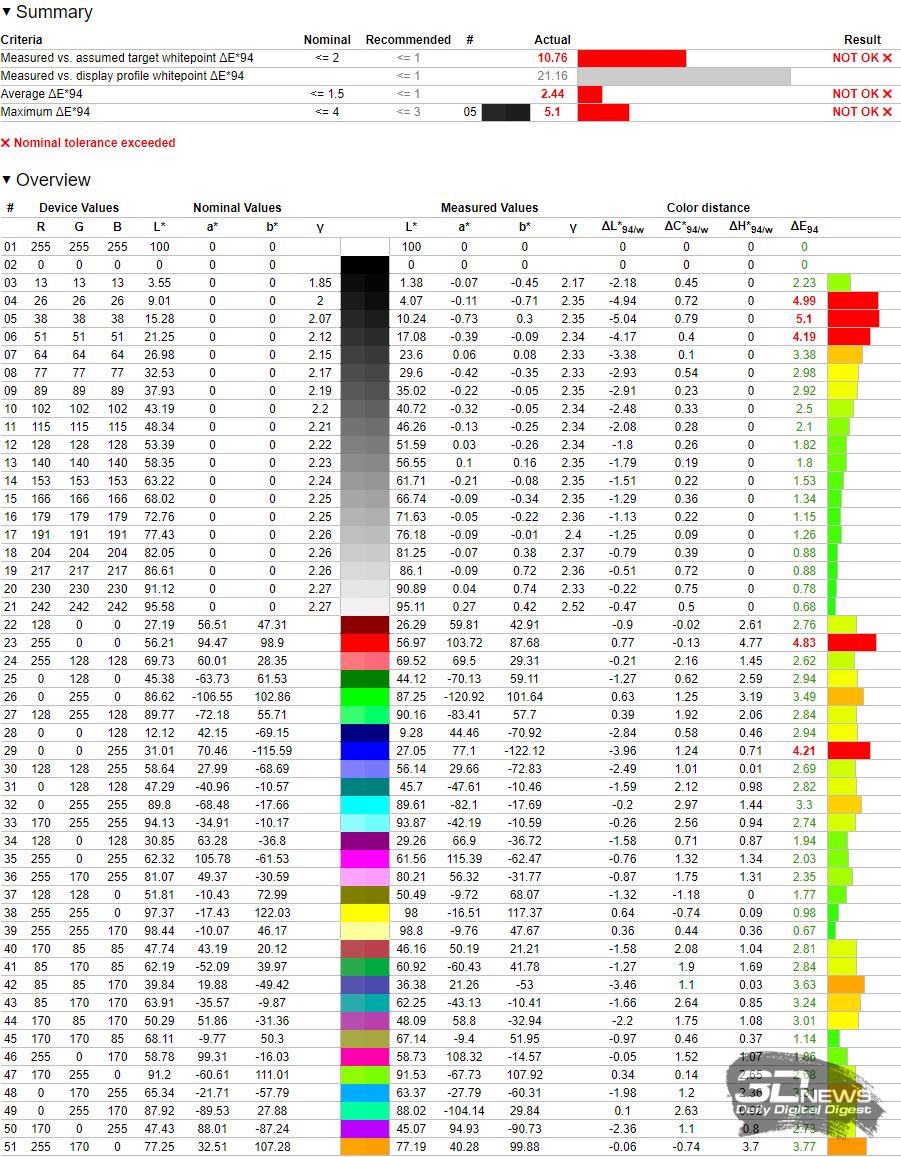Click the grey display profile whitepoint bar

click(684, 76)
